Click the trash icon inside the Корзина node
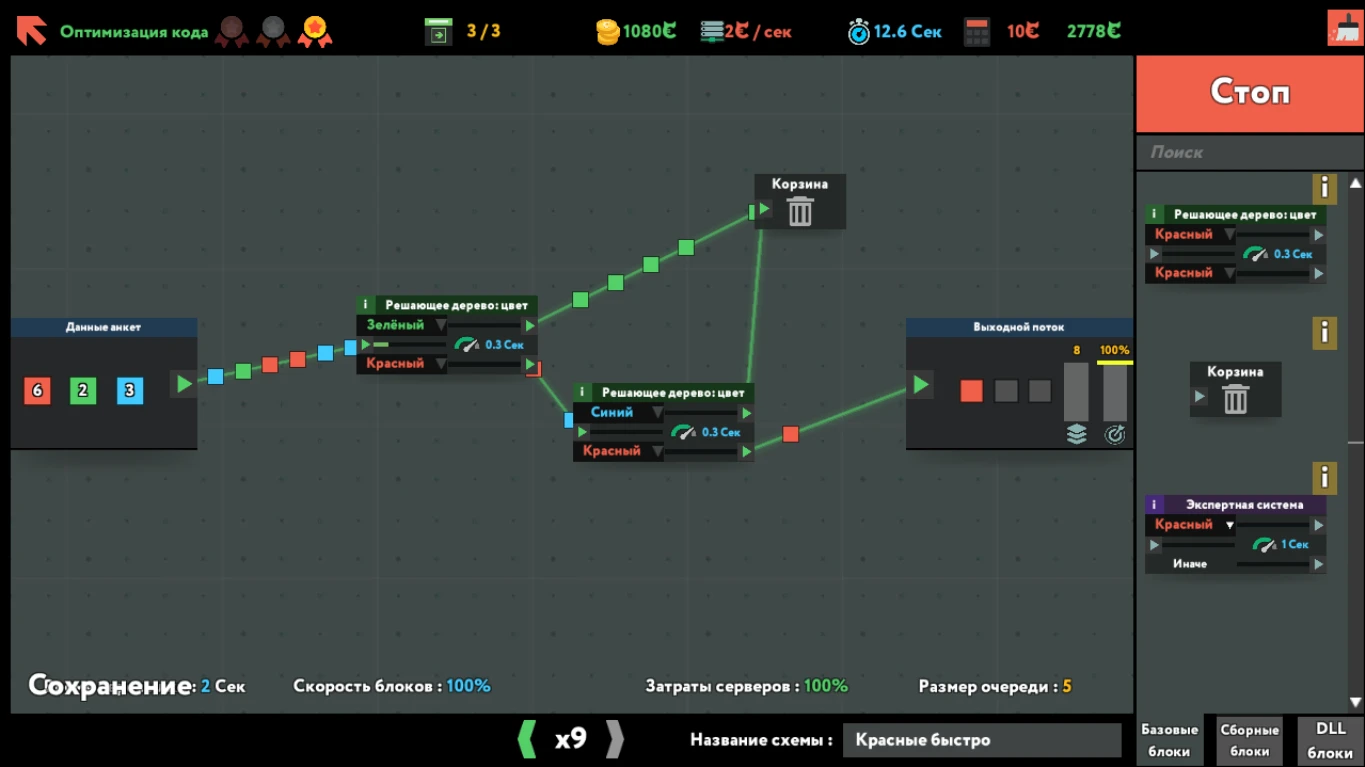The height and width of the screenshot is (767, 1365). coord(798,209)
